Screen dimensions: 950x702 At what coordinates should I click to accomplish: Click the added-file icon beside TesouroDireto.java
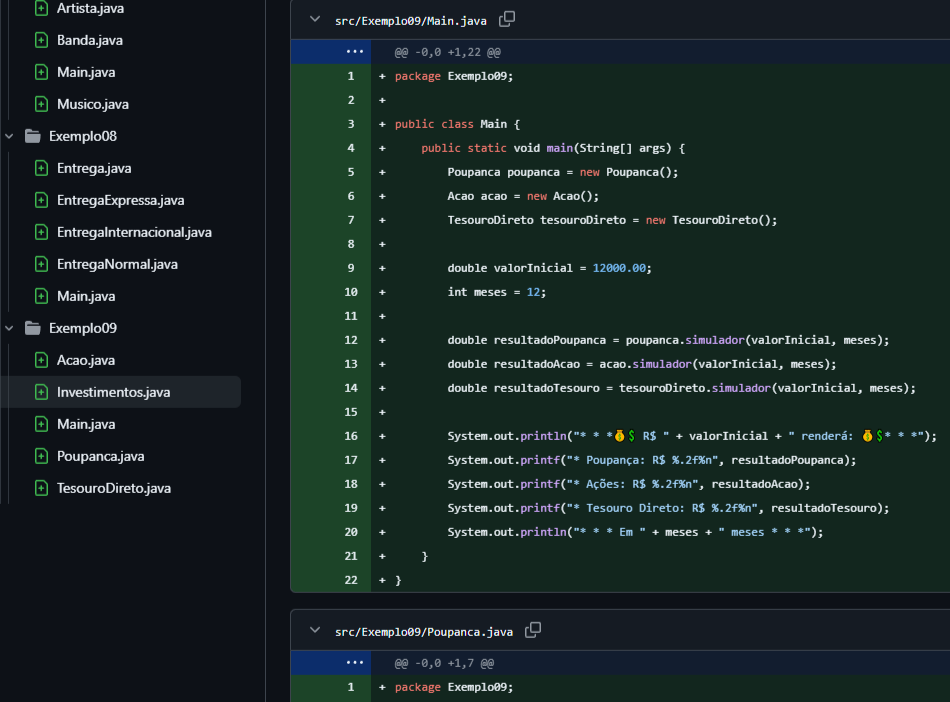coord(41,489)
